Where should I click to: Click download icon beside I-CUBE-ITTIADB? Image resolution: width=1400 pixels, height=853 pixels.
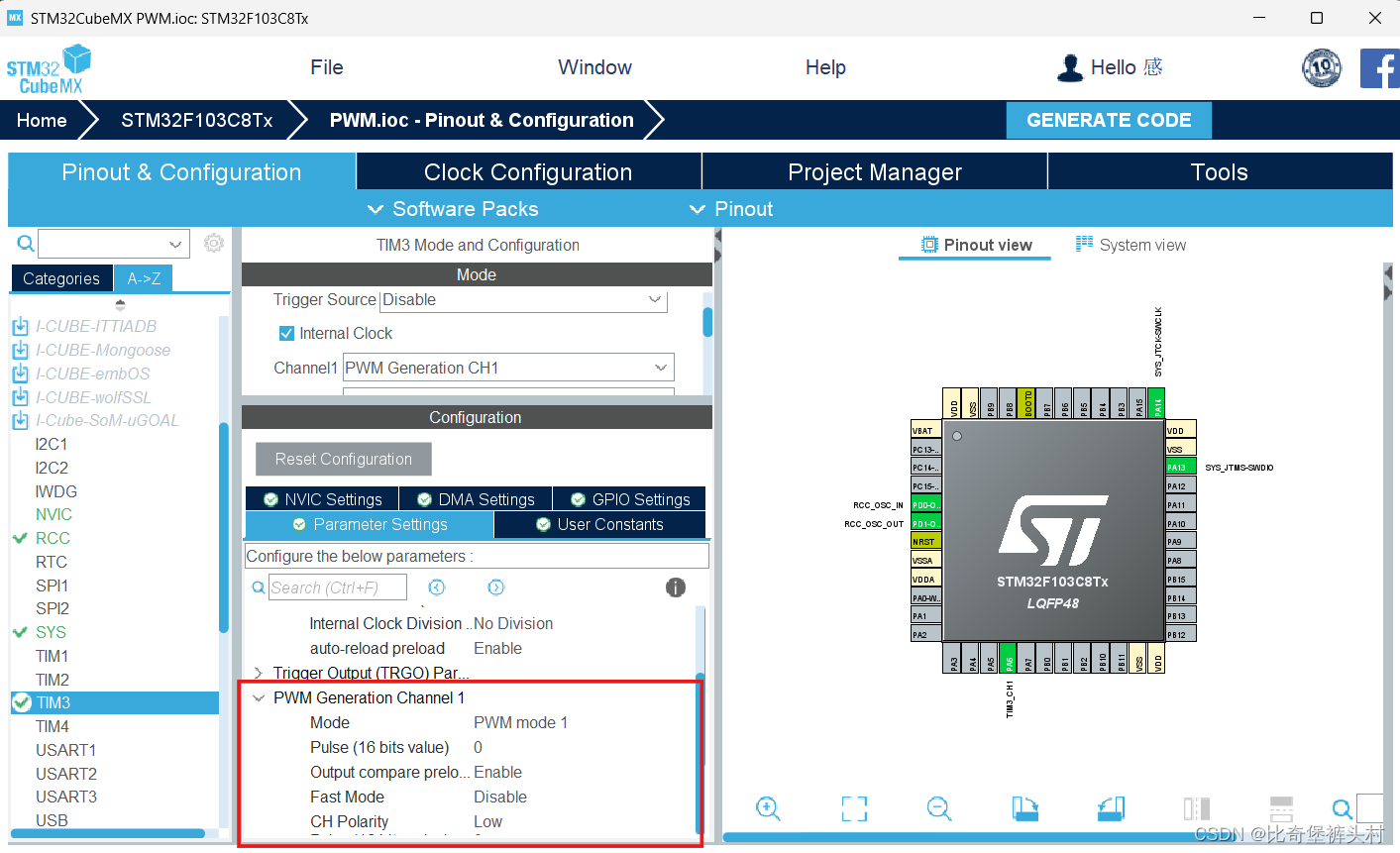(x=21, y=326)
